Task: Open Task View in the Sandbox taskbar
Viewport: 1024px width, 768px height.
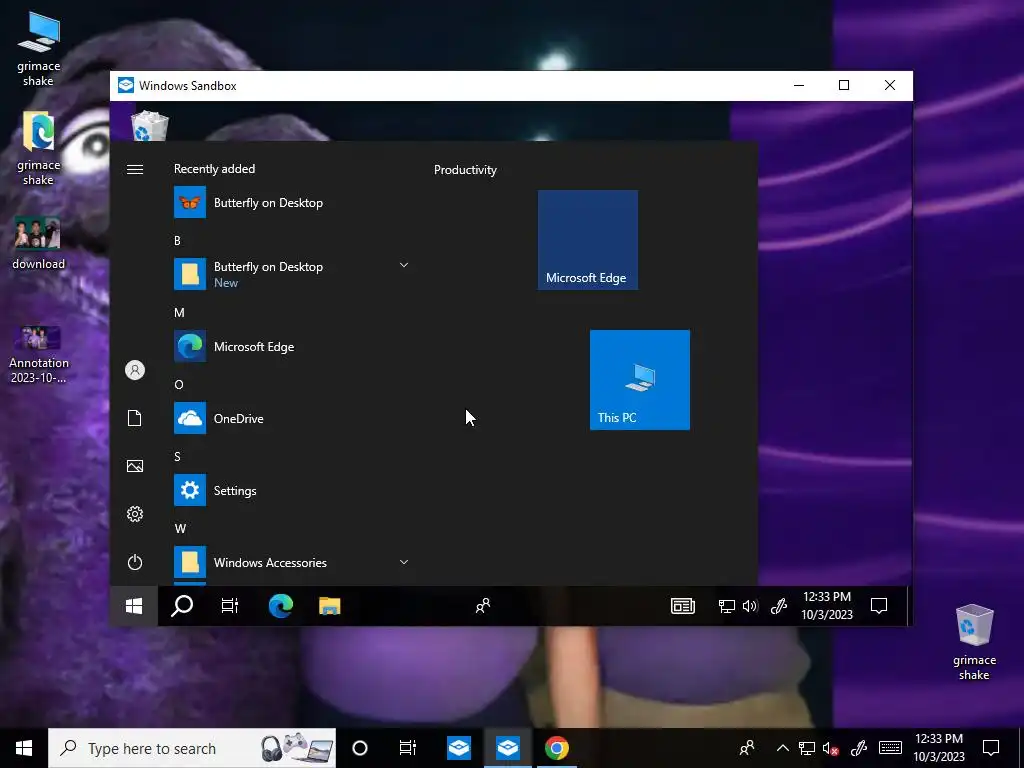Action: (230, 606)
